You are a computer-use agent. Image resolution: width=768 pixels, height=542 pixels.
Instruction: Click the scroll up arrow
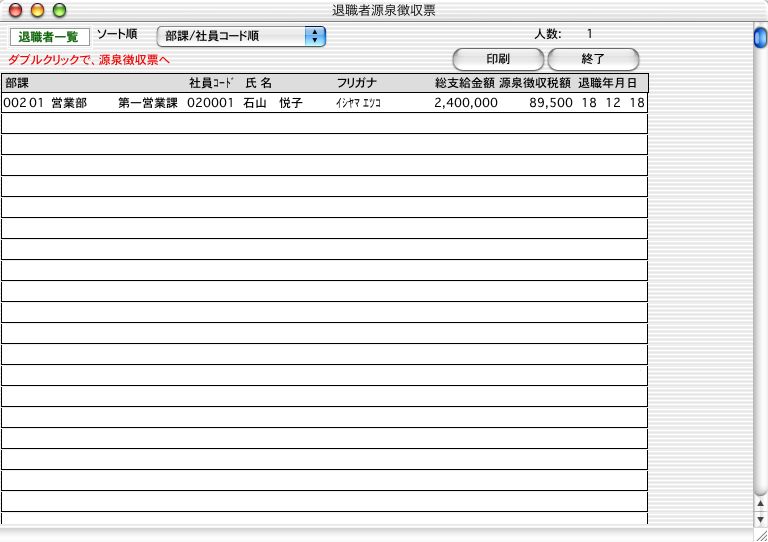pos(760,502)
